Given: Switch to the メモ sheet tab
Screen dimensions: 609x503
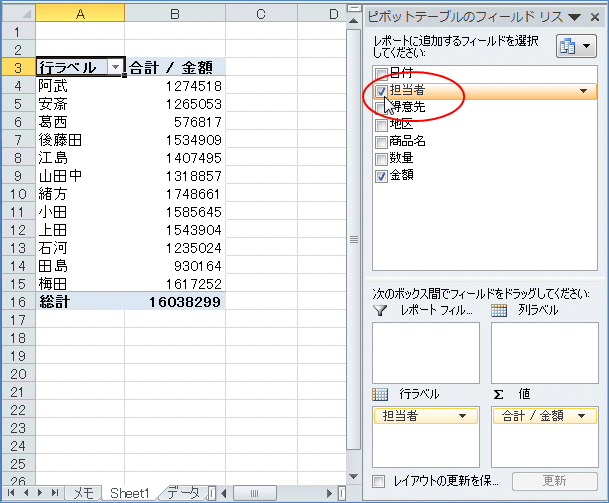Looking at the screenshot, I should pos(83,493).
